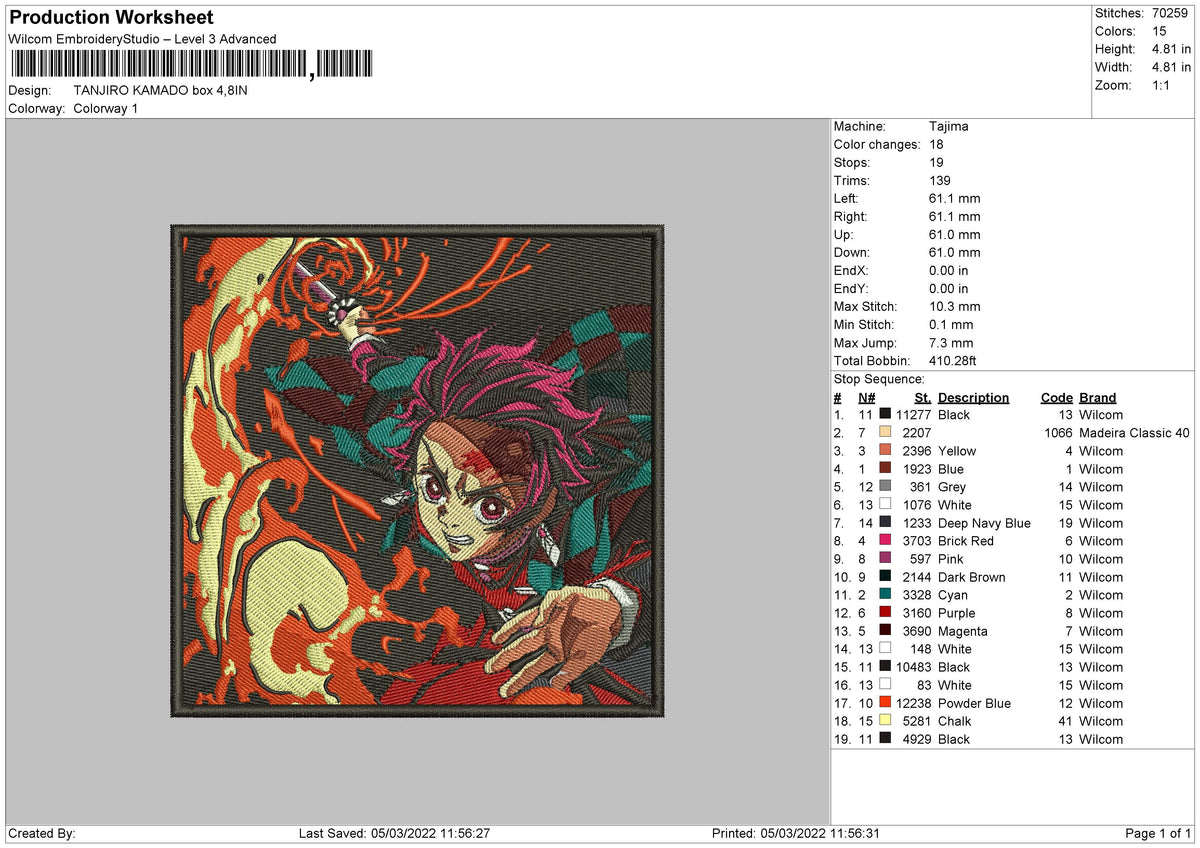The width and height of the screenshot is (1200, 848).
Task: Click the Machine value Tajima
Action: pyautogui.click(x=948, y=126)
